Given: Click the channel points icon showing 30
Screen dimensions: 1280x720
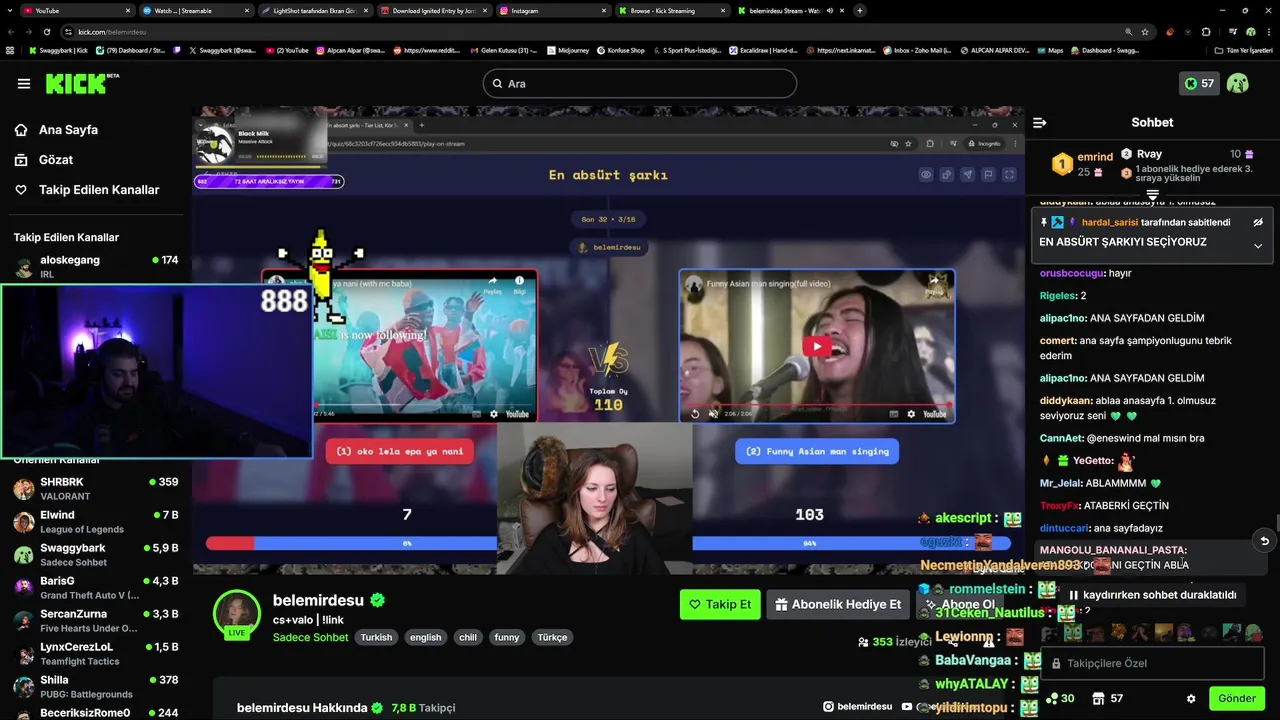Looking at the screenshot, I should point(1060,699).
